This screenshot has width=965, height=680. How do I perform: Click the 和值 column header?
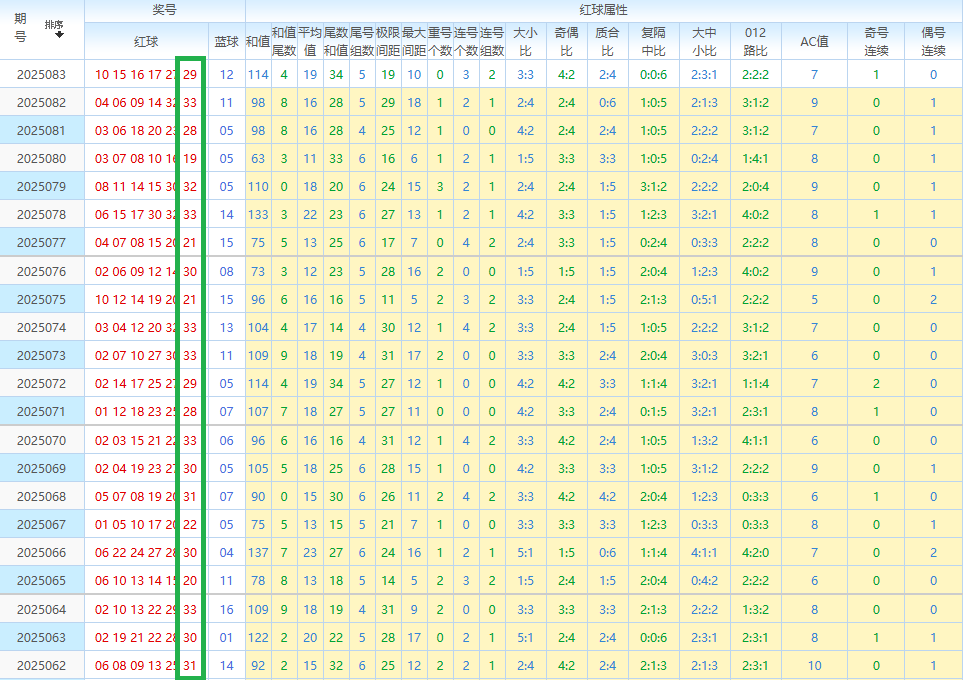tap(258, 41)
